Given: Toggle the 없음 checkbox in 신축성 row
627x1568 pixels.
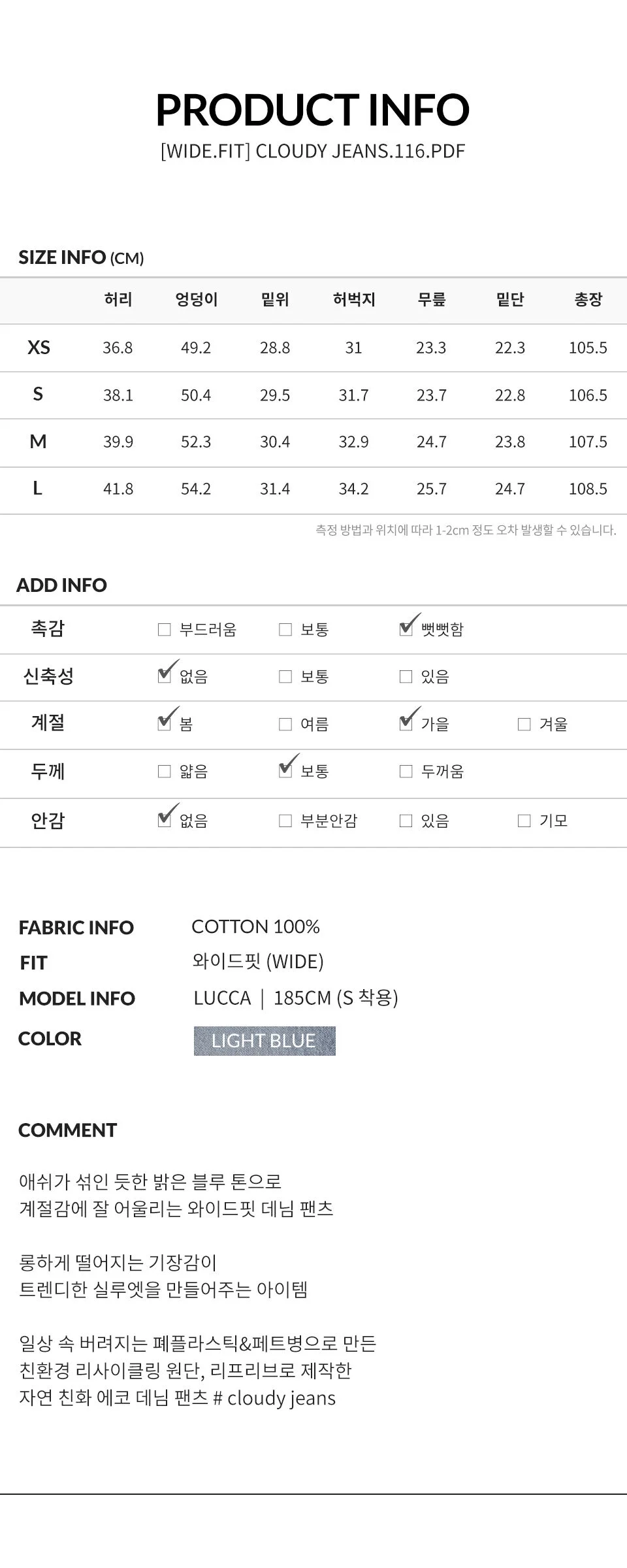Looking at the screenshot, I should 165,676.
